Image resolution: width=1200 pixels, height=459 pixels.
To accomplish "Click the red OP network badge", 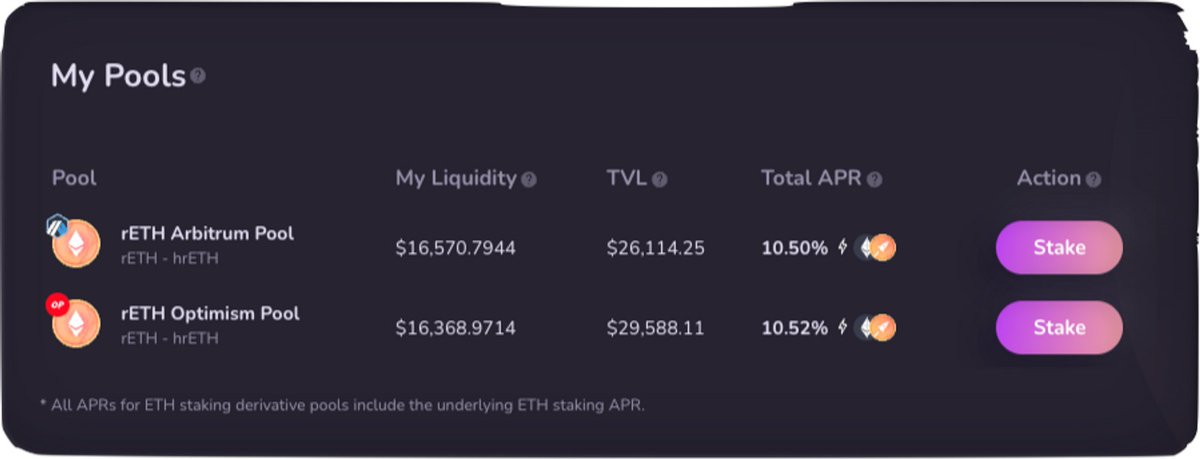I will [x=56, y=305].
